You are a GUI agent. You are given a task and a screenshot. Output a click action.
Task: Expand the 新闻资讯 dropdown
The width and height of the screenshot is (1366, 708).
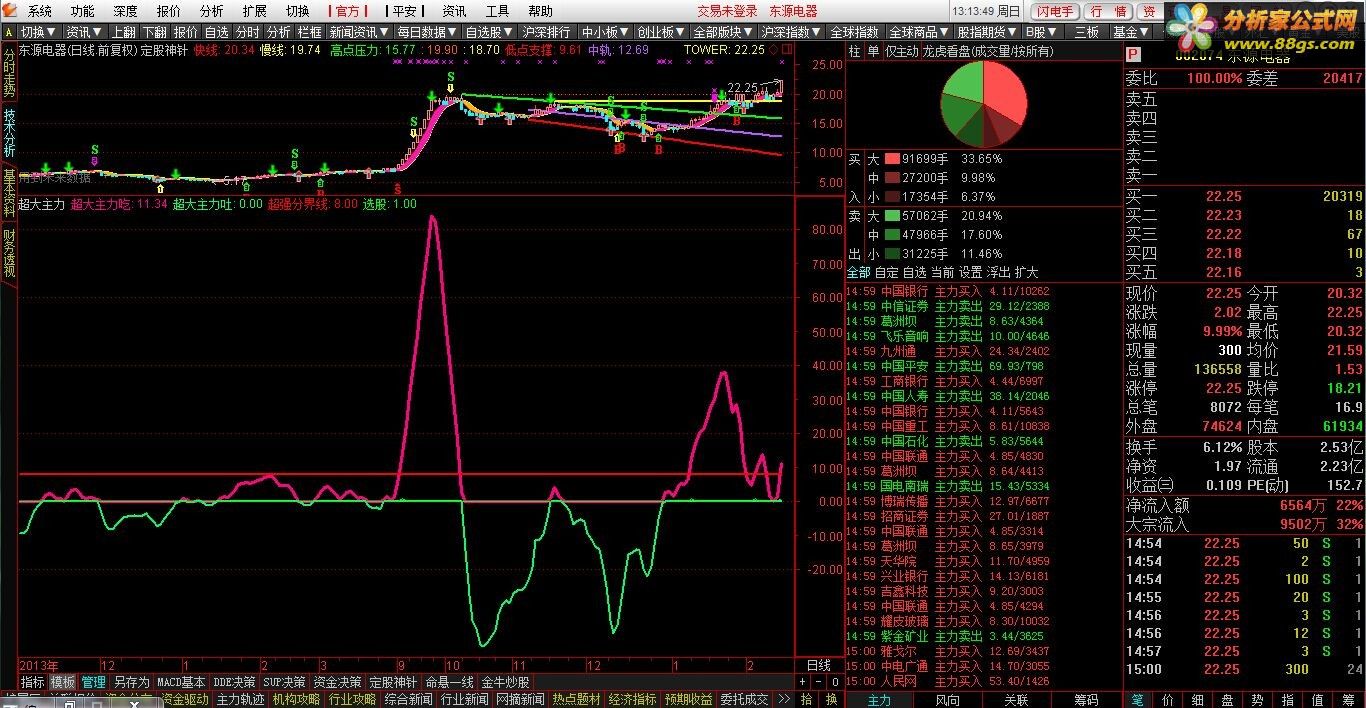358,32
